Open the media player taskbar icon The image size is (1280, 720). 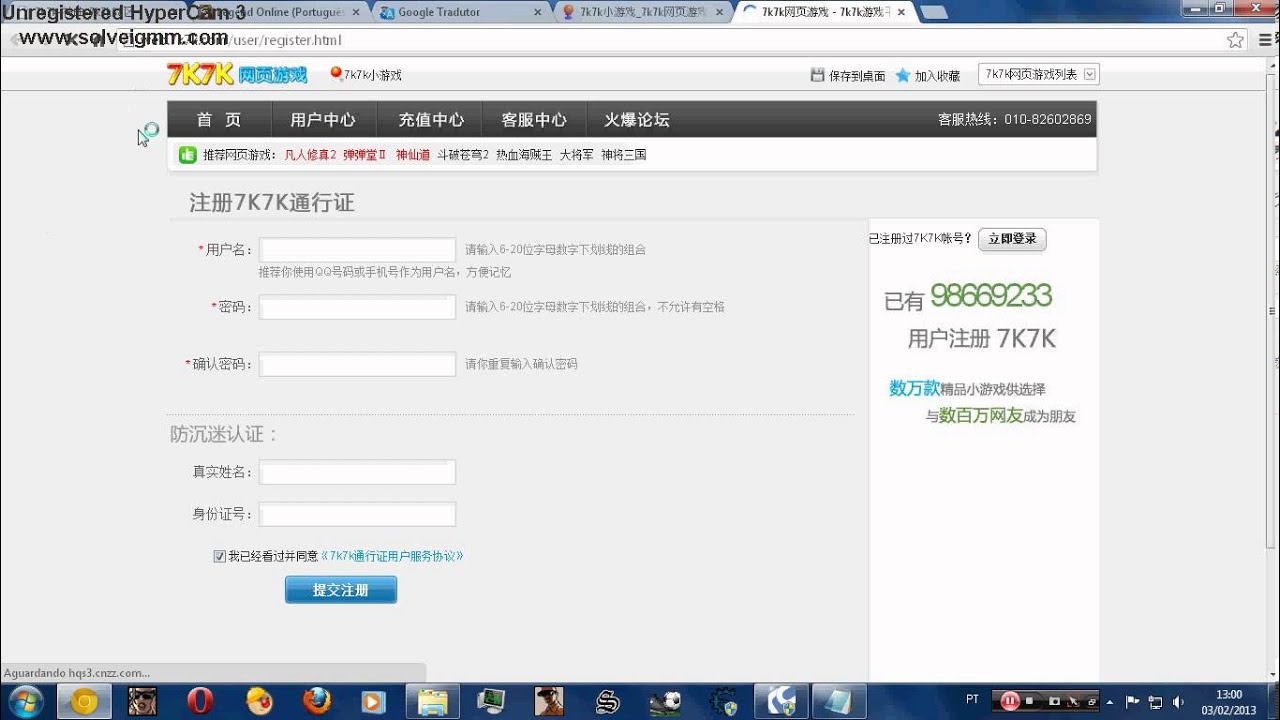[x=374, y=701]
